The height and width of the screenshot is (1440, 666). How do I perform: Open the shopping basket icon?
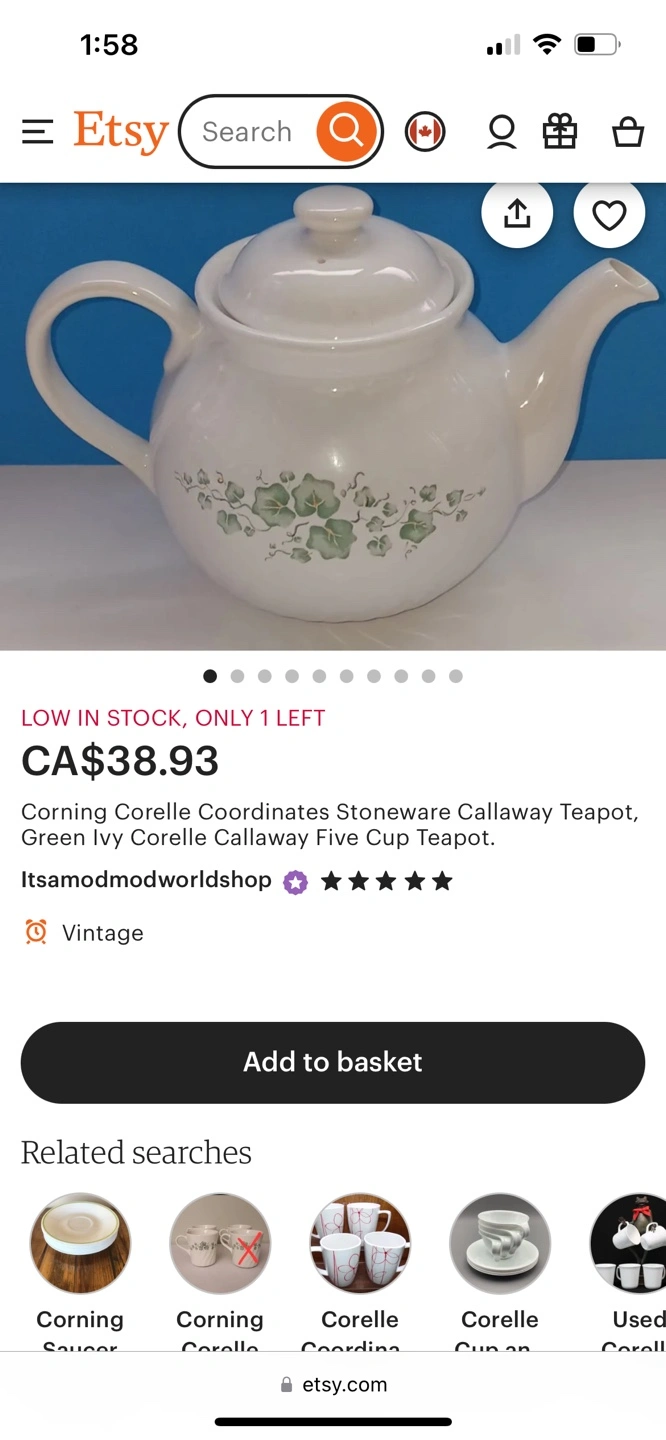628,132
